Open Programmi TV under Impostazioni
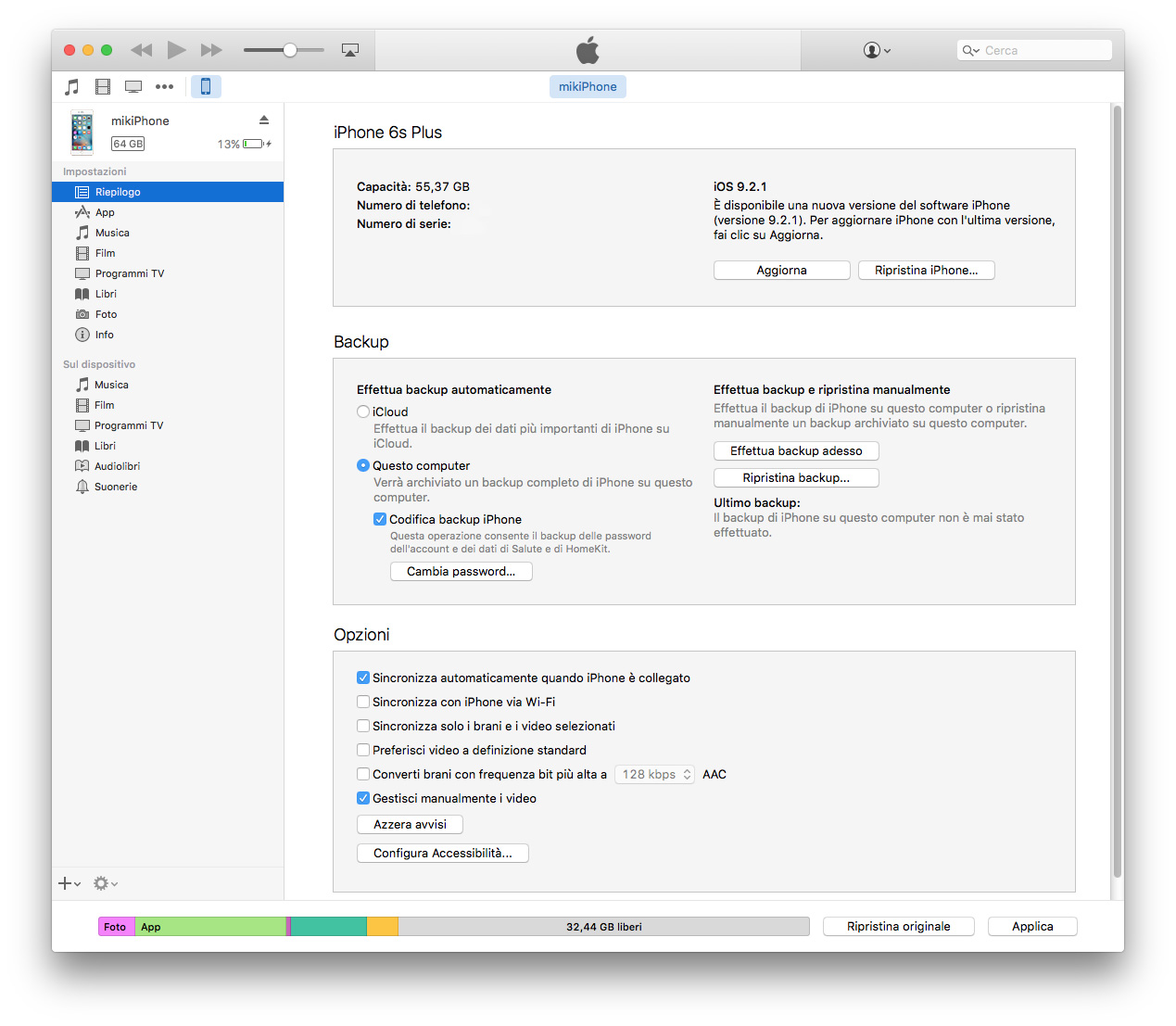This screenshot has width=1176, height=1026. tap(168, 273)
